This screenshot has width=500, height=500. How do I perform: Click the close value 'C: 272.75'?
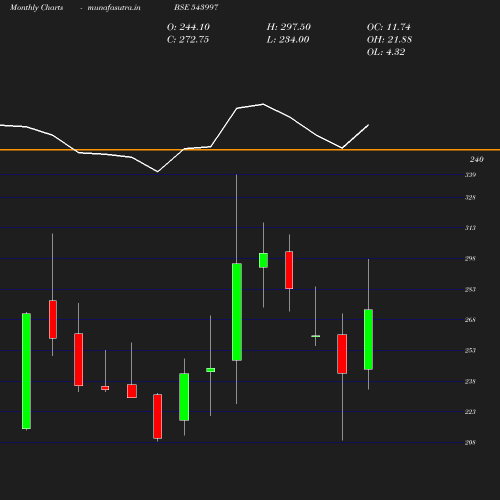[x=188, y=40]
